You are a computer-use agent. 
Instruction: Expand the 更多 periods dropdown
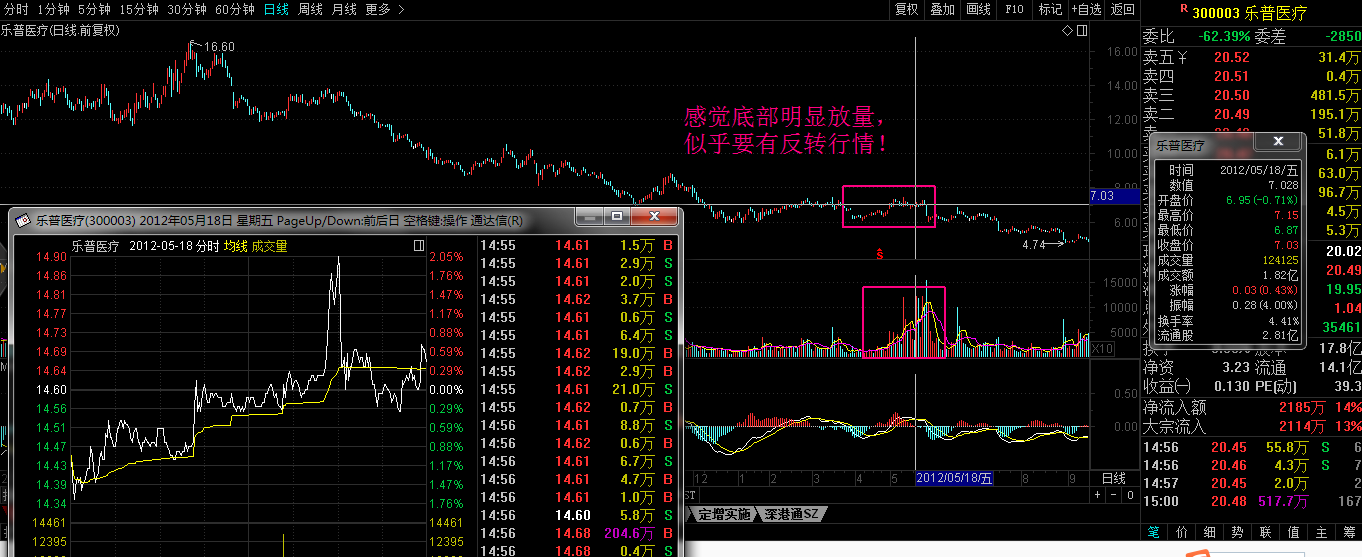pos(385,9)
